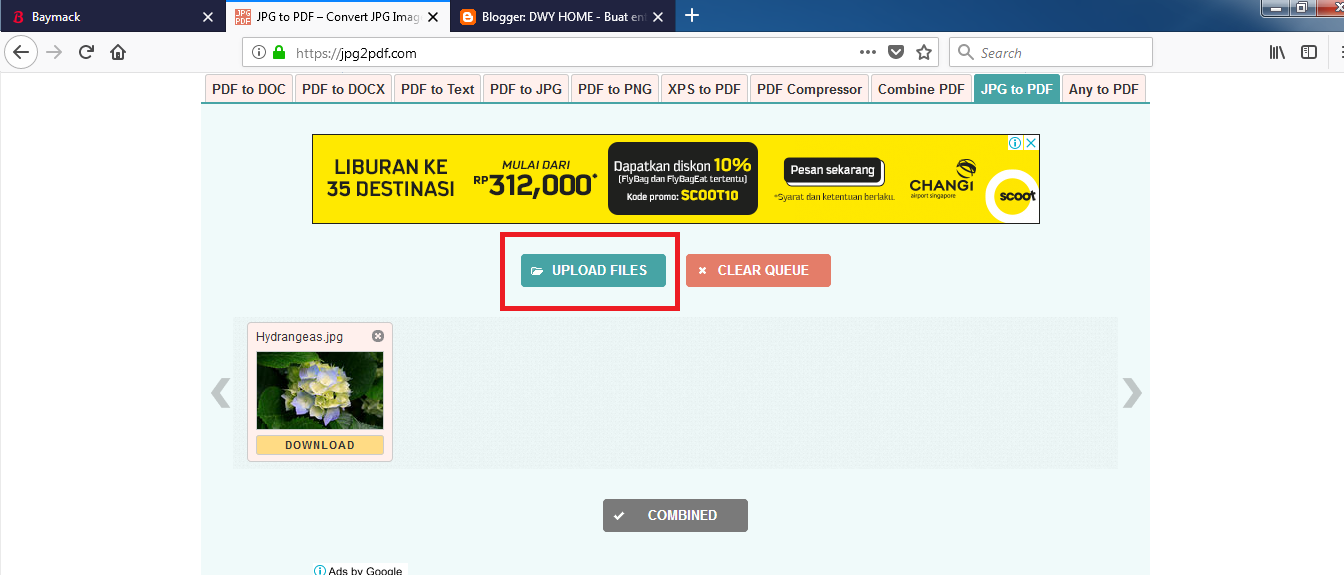Open the PDF to DOC converter tab
The image size is (1344, 575).
click(x=249, y=89)
